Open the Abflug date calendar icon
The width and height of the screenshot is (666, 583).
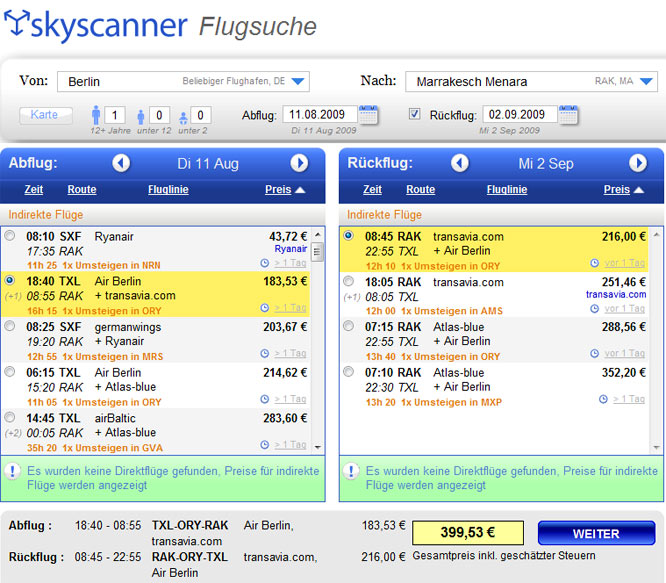pyautogui.click(x=368, y=115)
